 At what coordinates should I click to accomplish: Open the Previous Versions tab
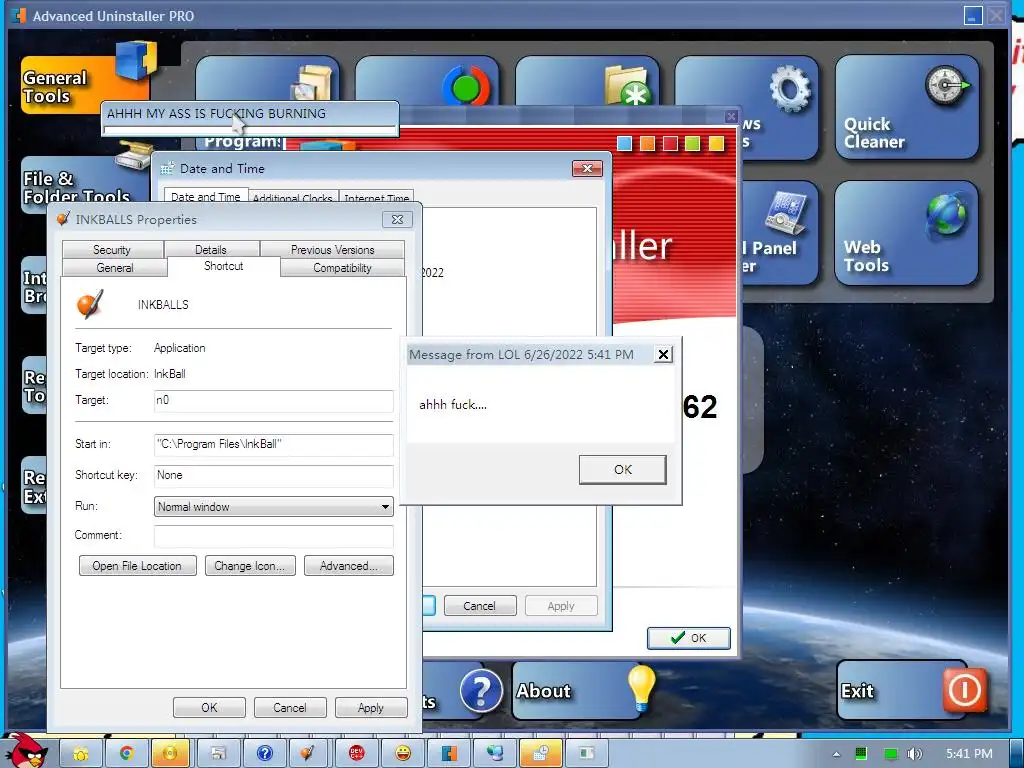(332, 249)
